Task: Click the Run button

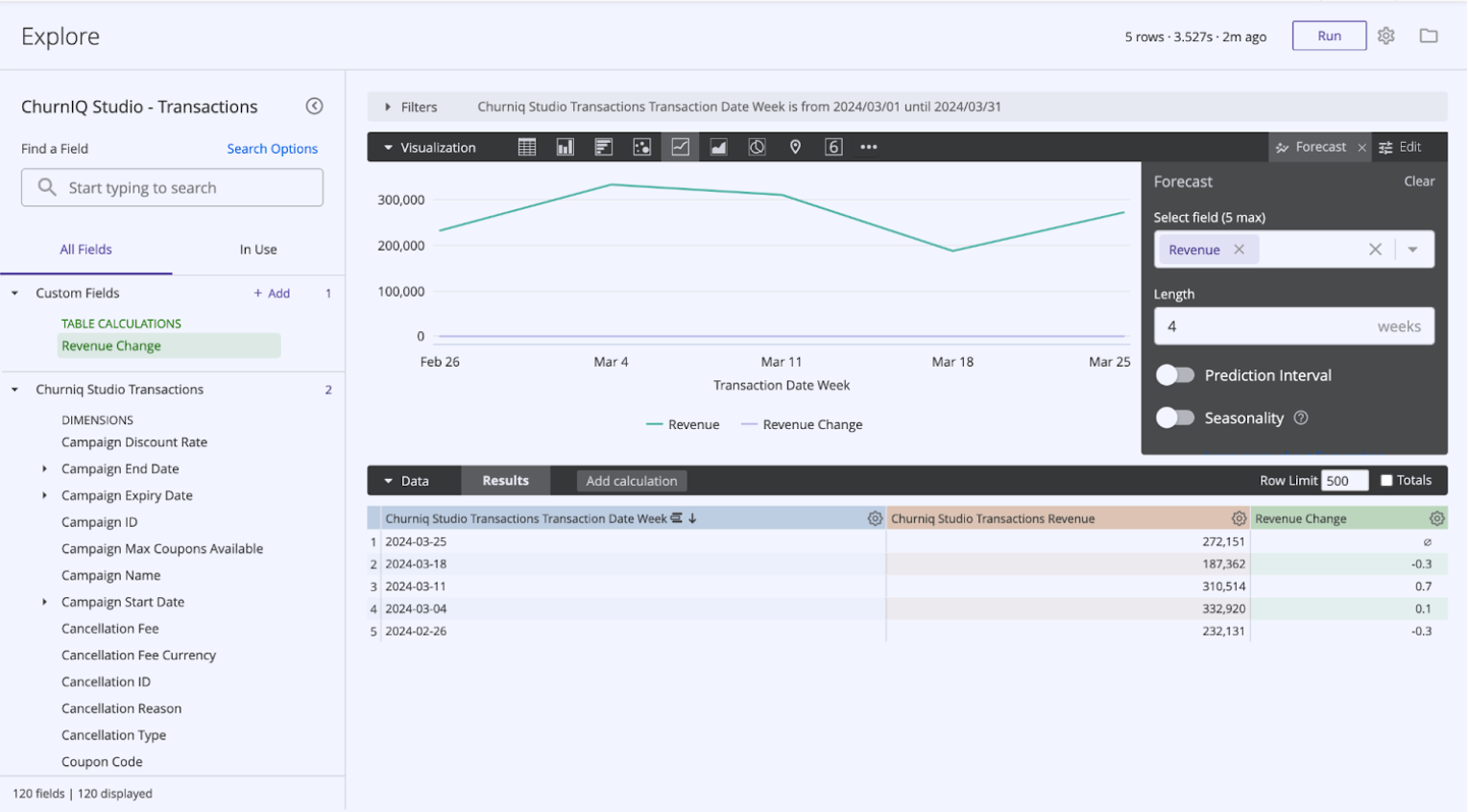Action: (x=1330, y=36)
